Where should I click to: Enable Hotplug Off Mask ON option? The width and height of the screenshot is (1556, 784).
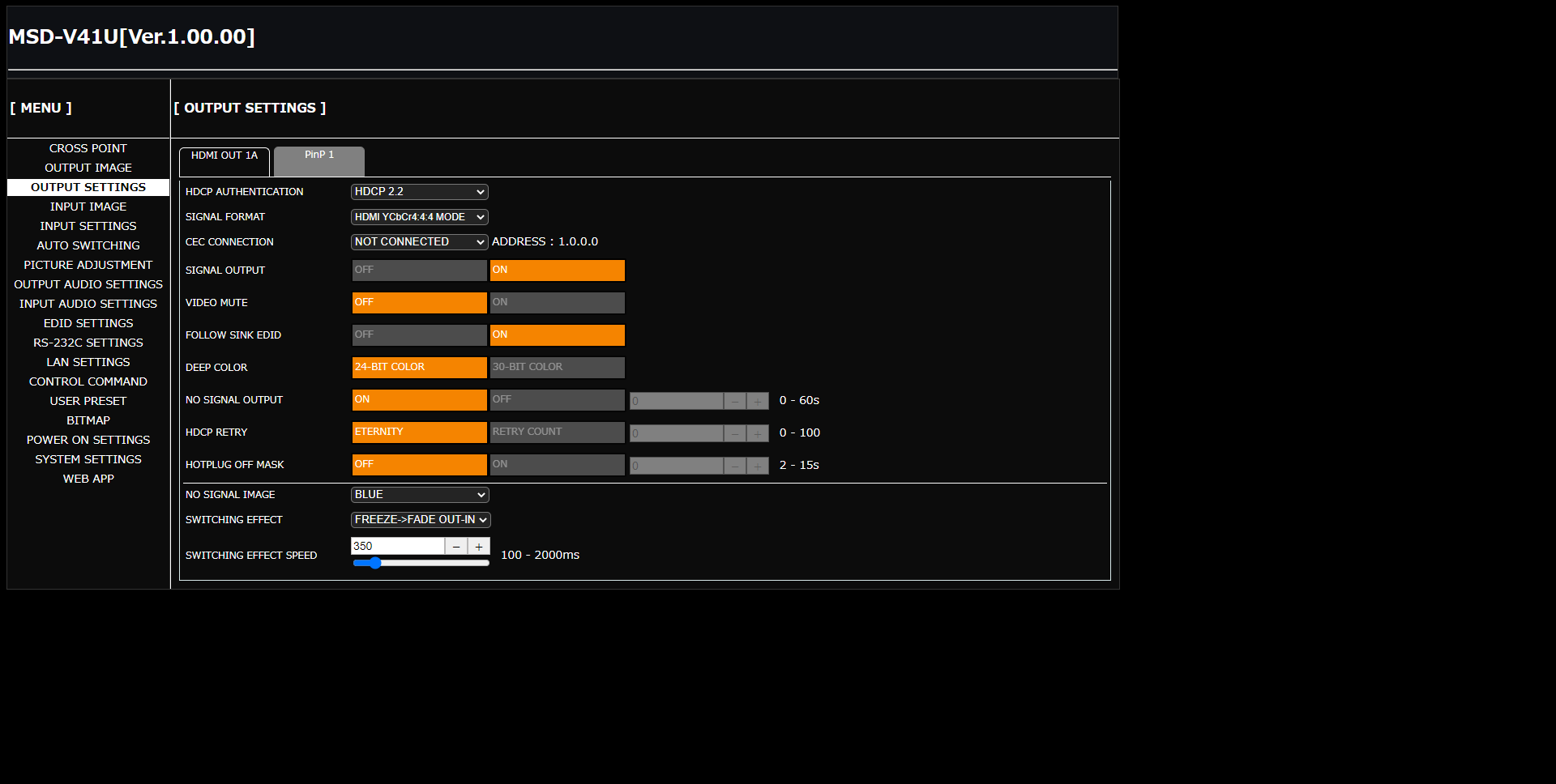557,465
